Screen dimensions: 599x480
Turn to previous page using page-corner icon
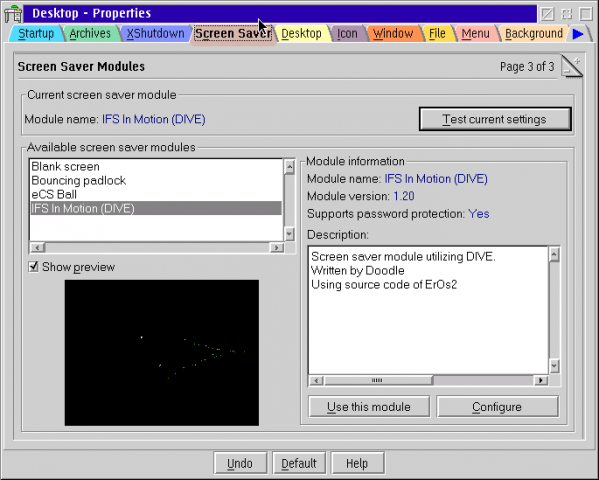pos(569,71)
